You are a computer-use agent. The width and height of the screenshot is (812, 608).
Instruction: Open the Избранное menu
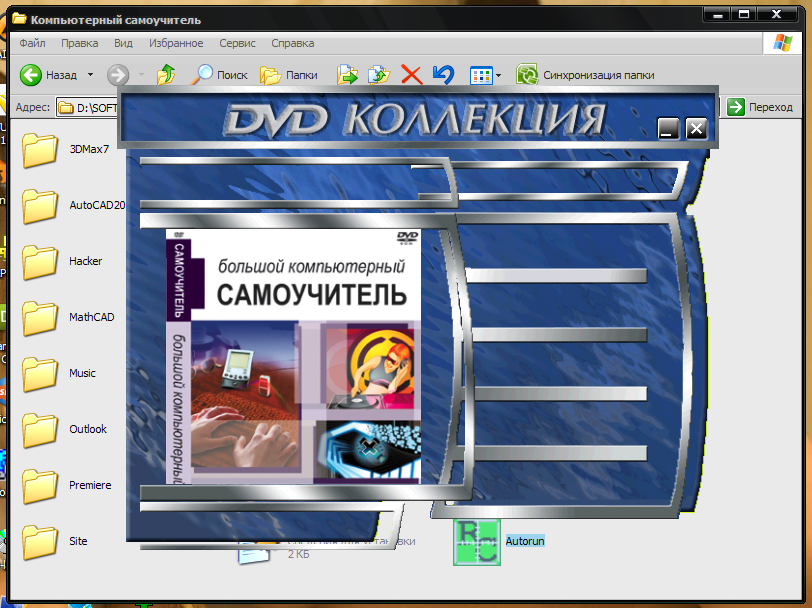pyautogui.click(x=176, y=44)
